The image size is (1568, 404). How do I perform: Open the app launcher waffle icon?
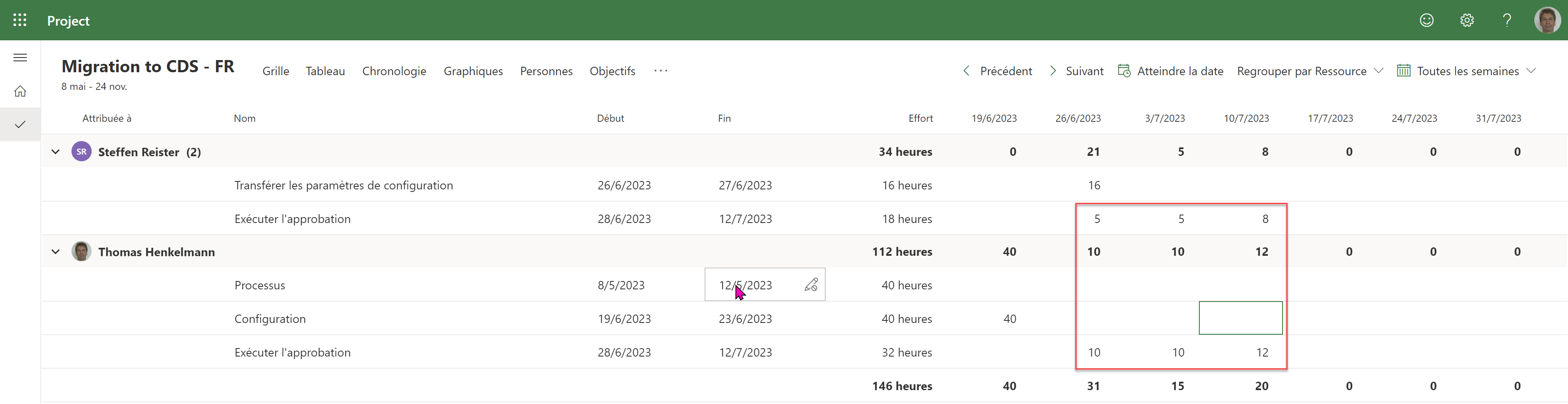tap(19, 20)
